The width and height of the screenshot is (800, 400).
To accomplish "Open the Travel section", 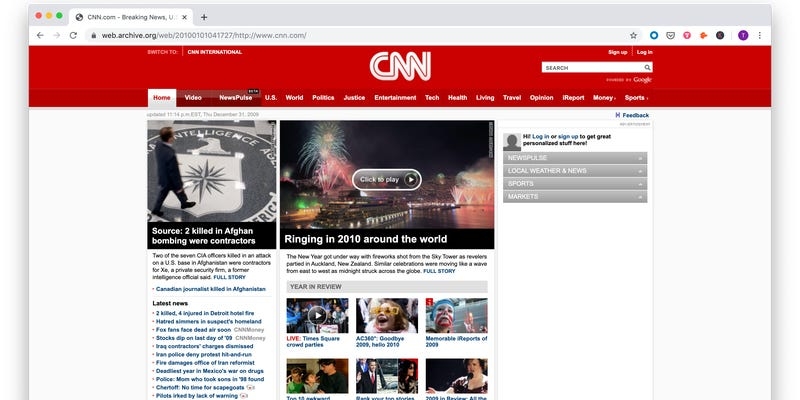I will [x=512, y=98].
